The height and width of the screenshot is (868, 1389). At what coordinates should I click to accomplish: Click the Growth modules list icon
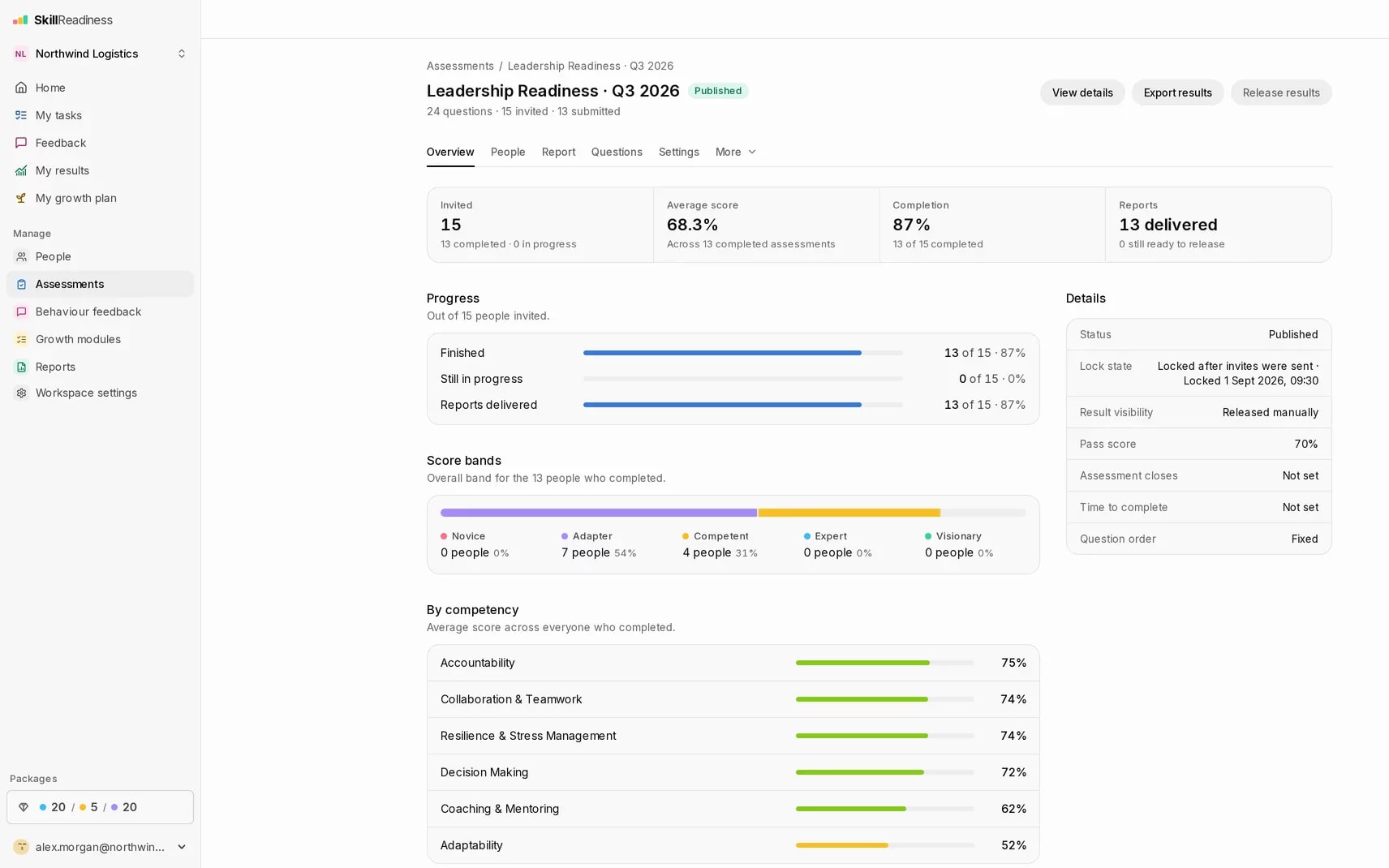21,339
